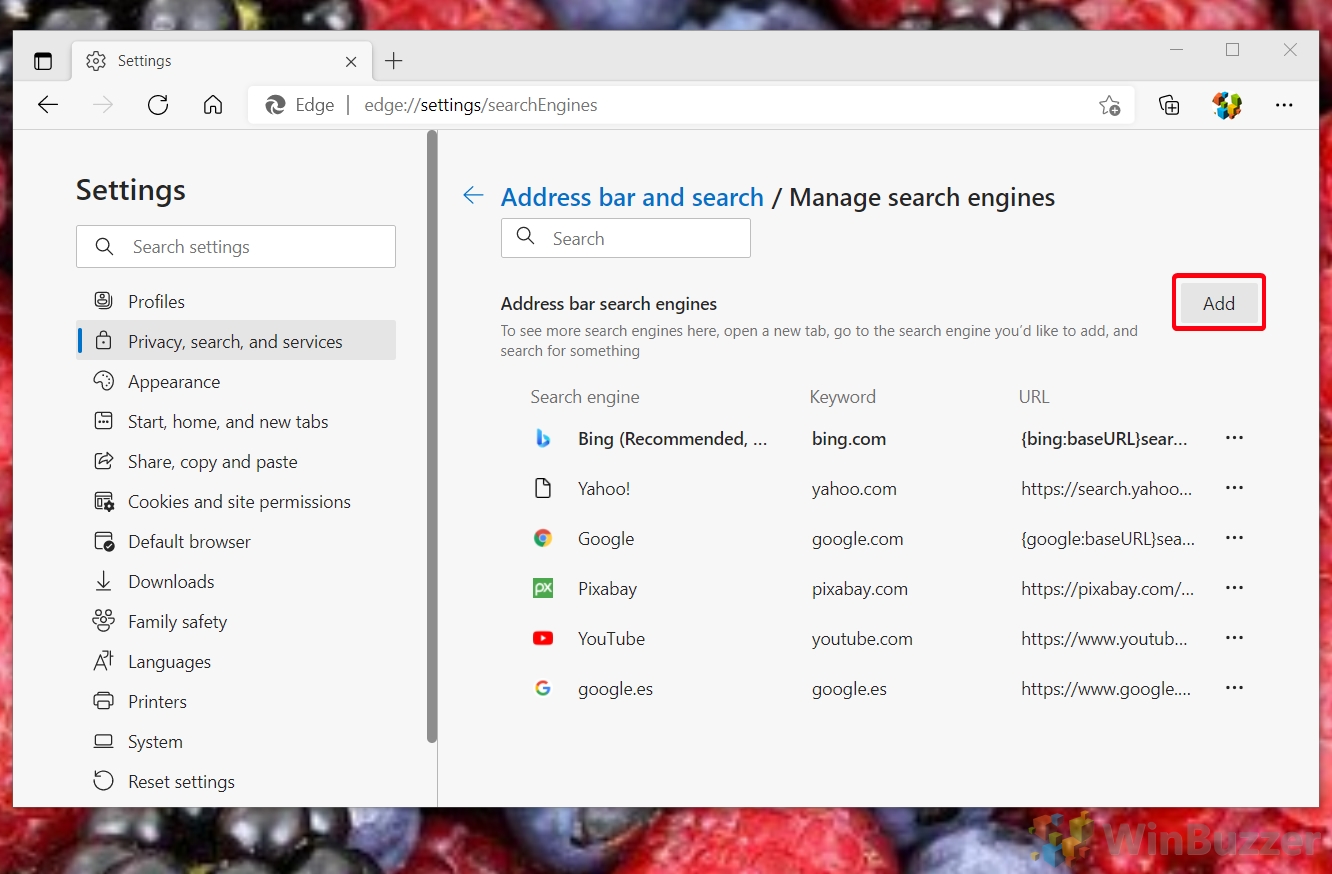Close the Settings tab
The width and height of the screenshot is (1332, 874).
[351, 61]
